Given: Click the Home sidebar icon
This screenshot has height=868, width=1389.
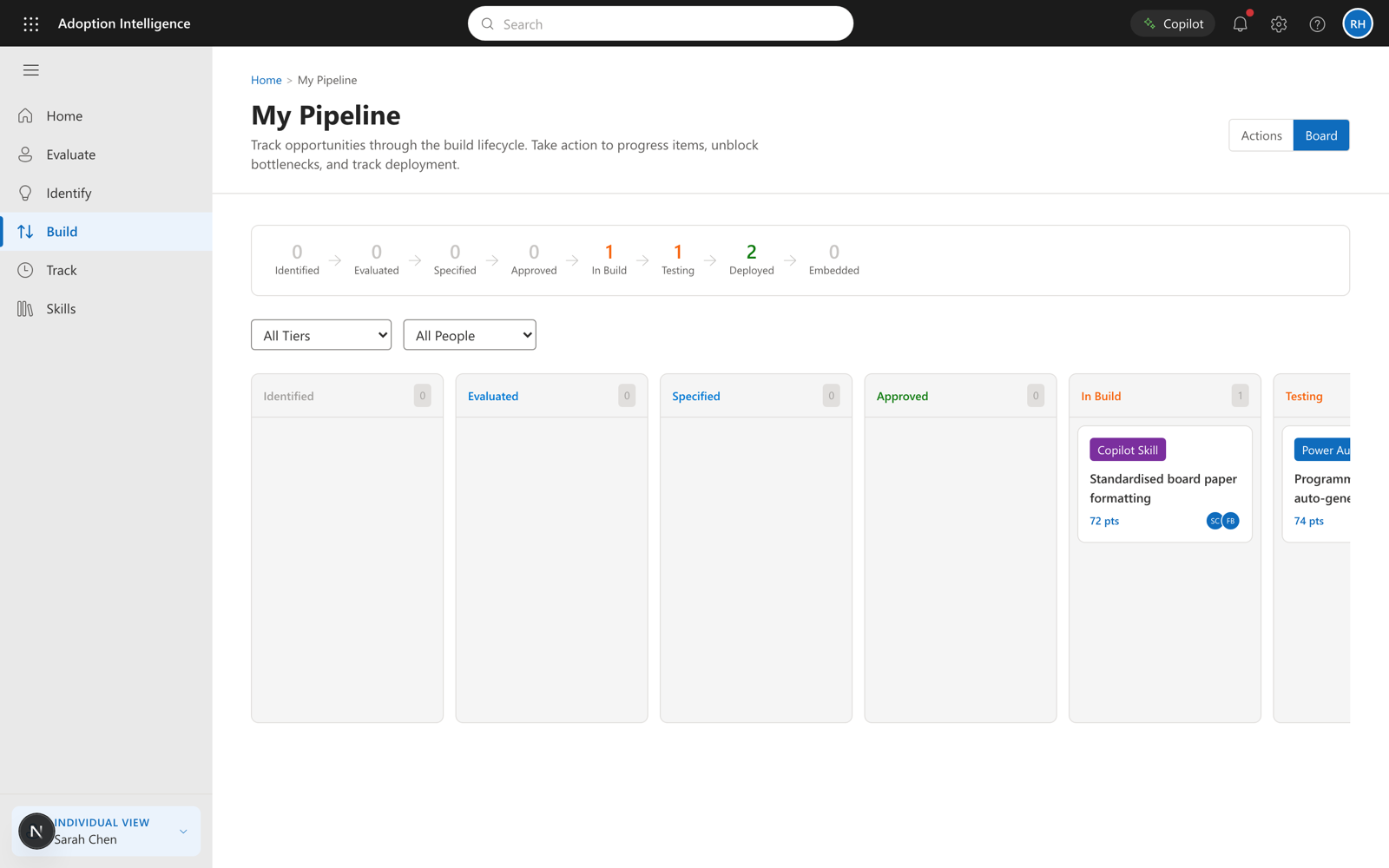Looking at the screenshot, I should point(25,115).
